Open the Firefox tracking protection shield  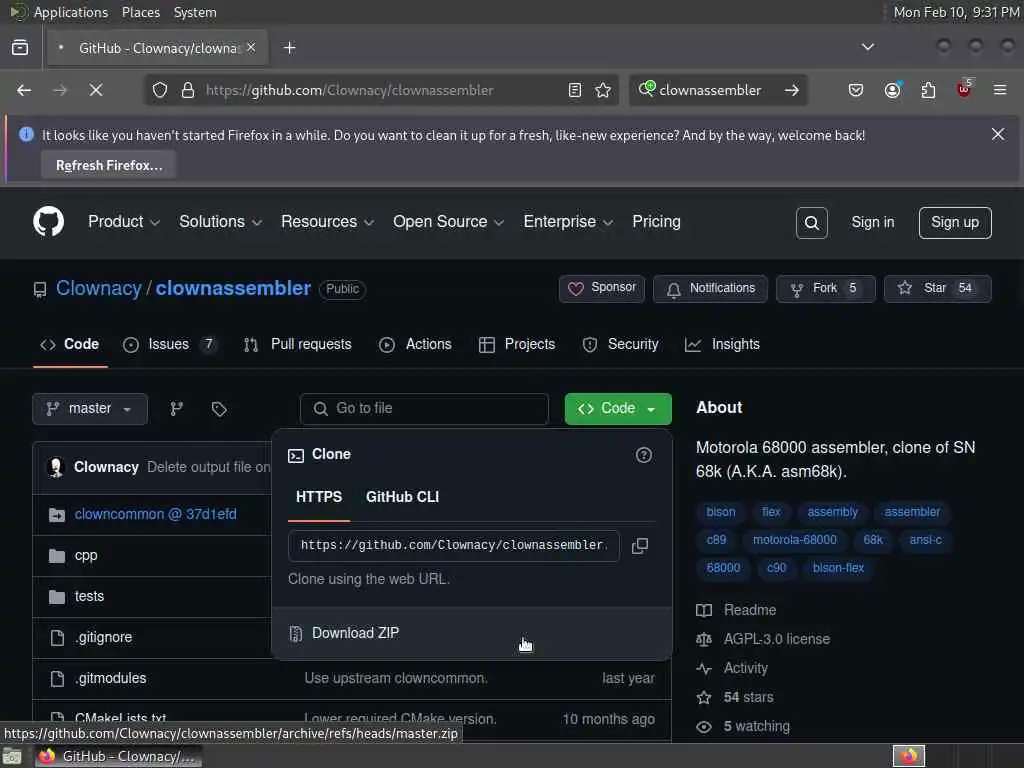(x=160, y=90)
